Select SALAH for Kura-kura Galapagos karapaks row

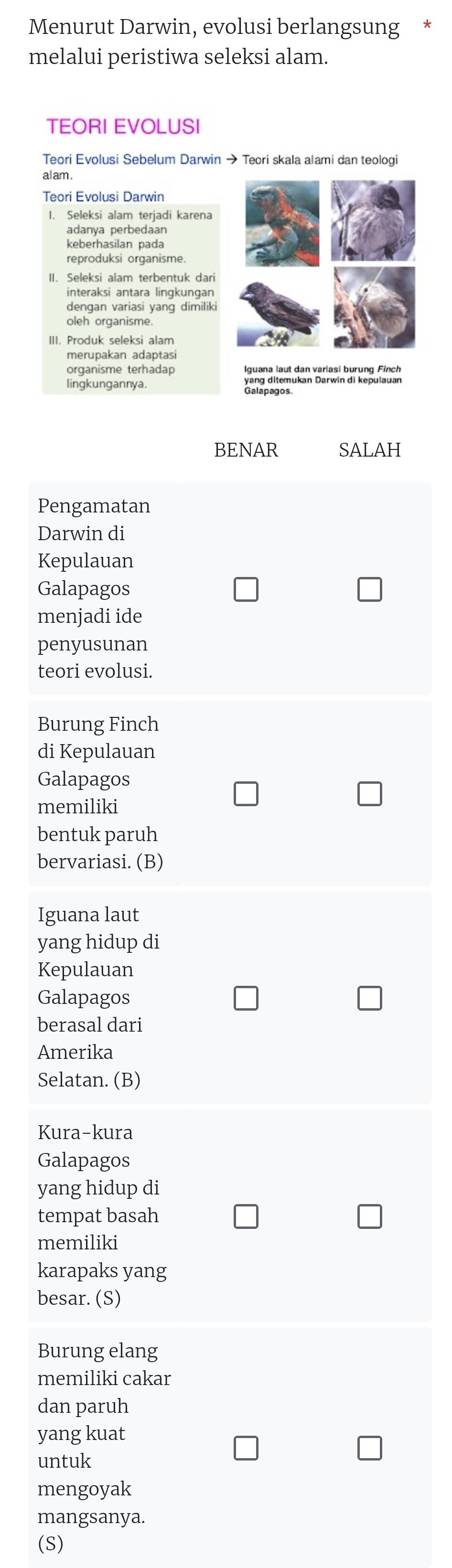[x=370, y=1216]
